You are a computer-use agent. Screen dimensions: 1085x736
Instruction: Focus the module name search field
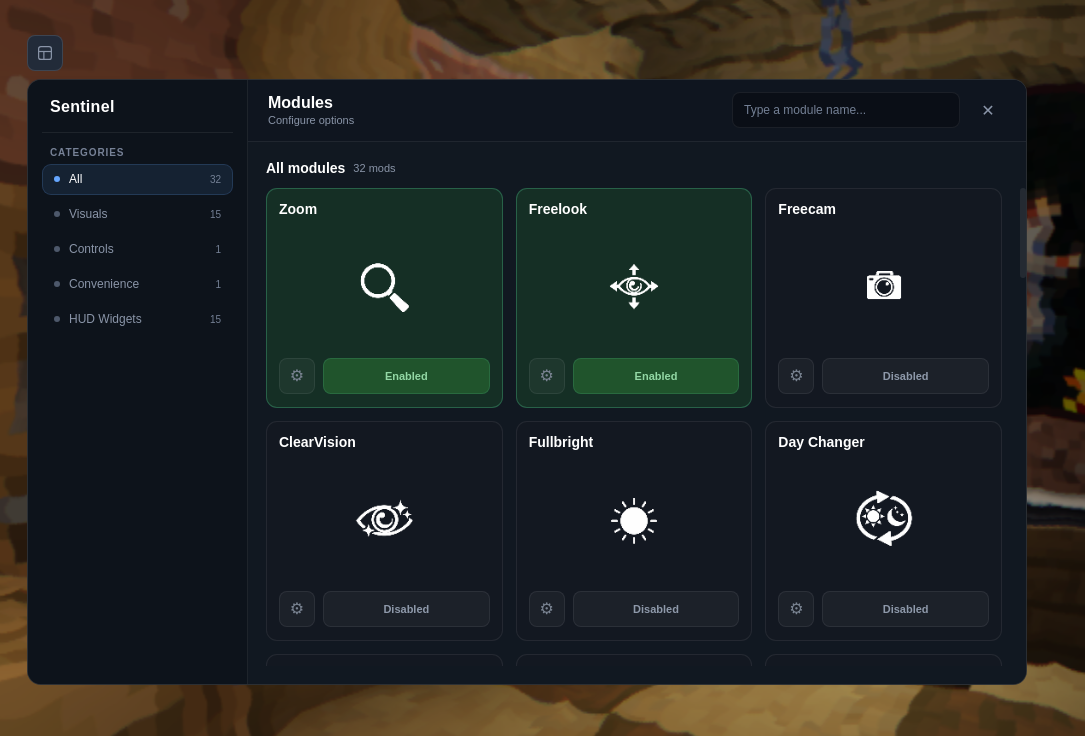pyautogui.click(x=846, y=110)
